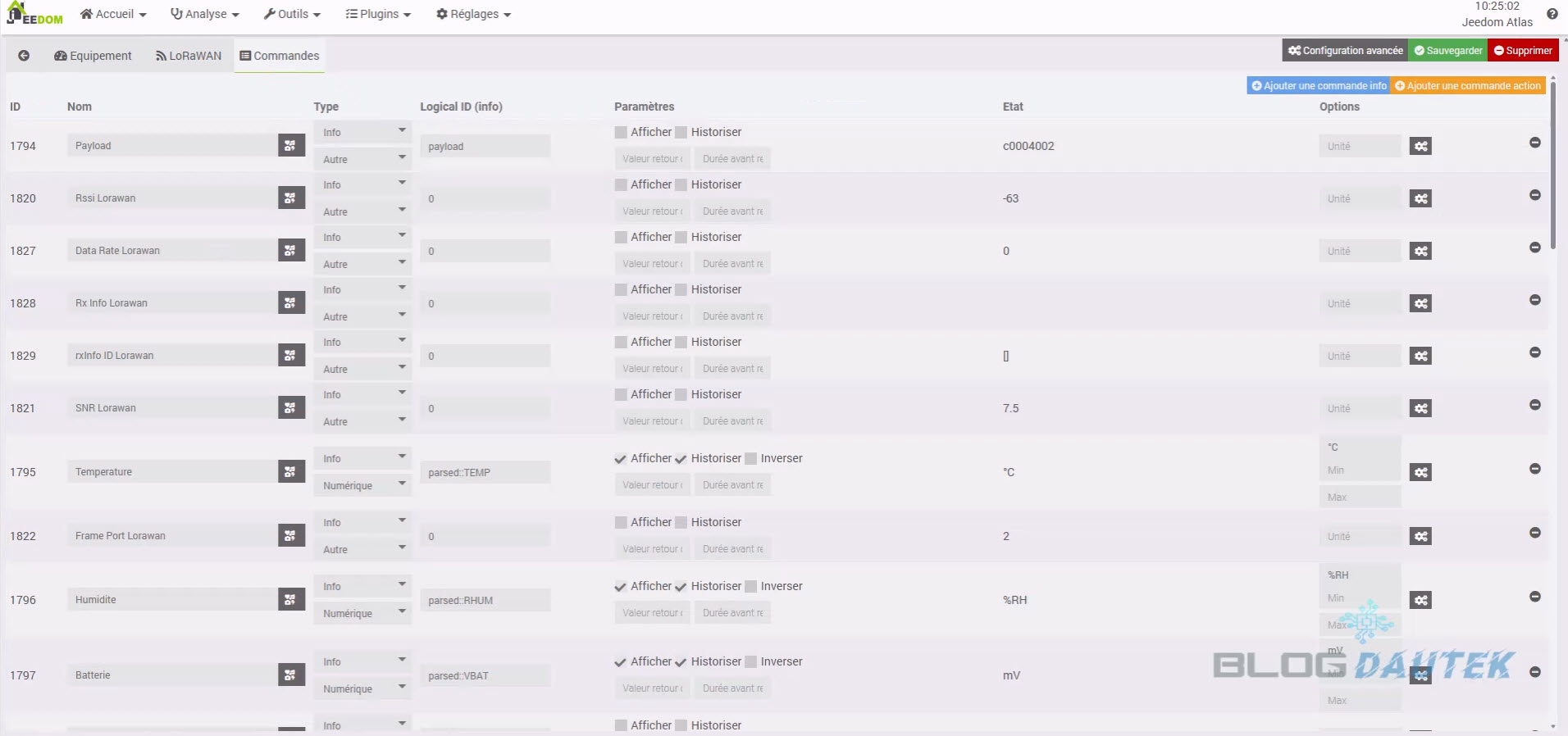Screen dimensions: 1568x736
Task: Open the Plugins menu
Action: pyautogui.click(x=378, y=14)
